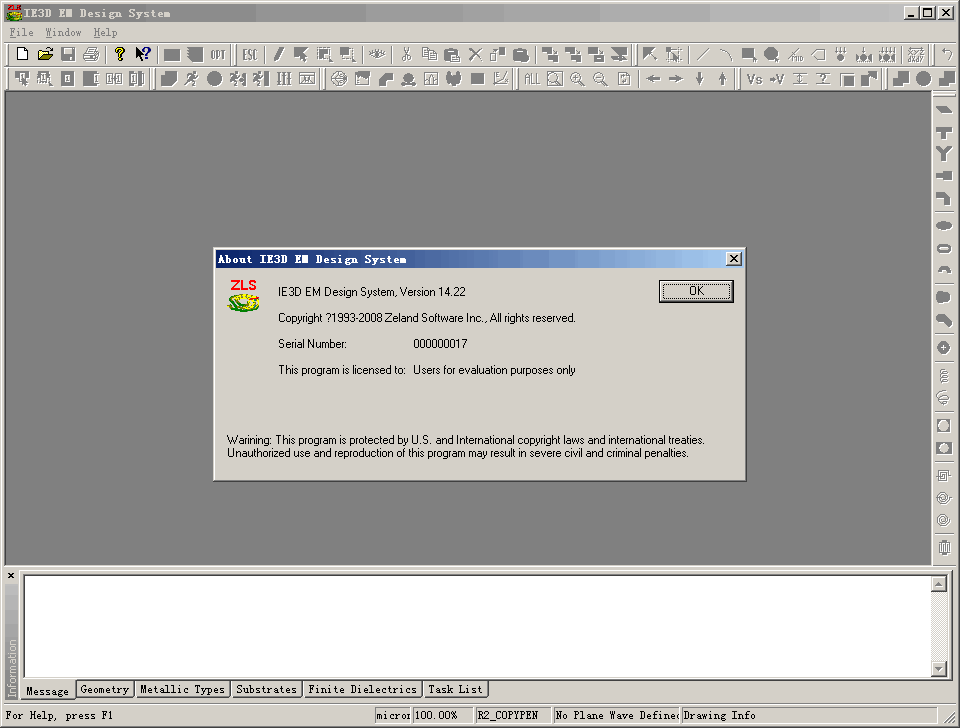
Task: Click the Drawing Info status field
Action: [x=809, y=715]
